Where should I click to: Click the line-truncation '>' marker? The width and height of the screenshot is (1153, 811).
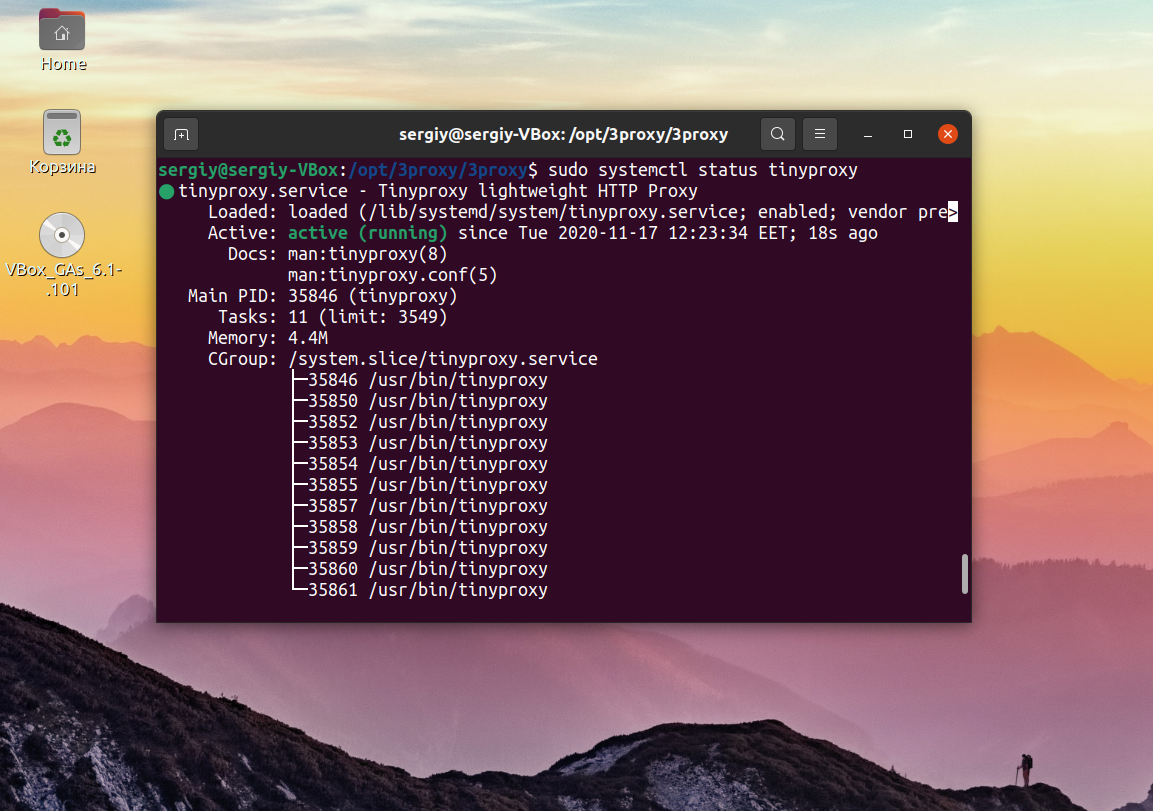pyautogui.click(x=953, y=212)
